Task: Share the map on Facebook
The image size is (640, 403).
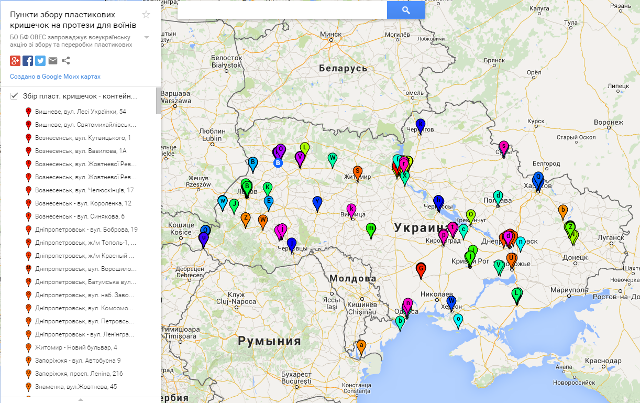Action: pyautogui.click(x=27, y=60)
